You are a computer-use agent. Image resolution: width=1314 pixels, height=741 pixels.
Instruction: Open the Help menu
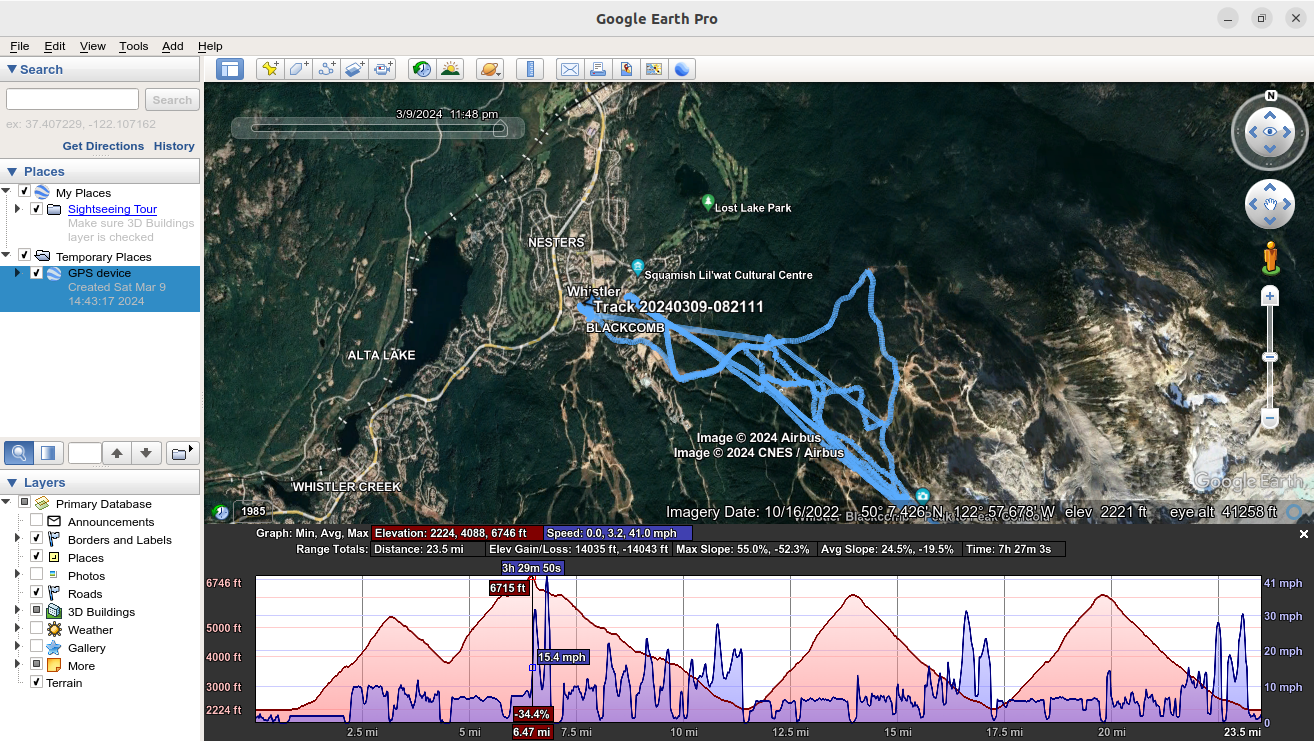click(210, 46)
